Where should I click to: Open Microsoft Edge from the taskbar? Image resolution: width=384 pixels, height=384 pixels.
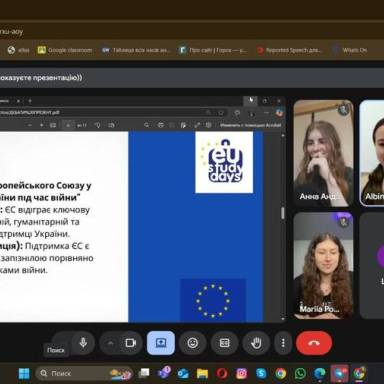pos(319,373)
